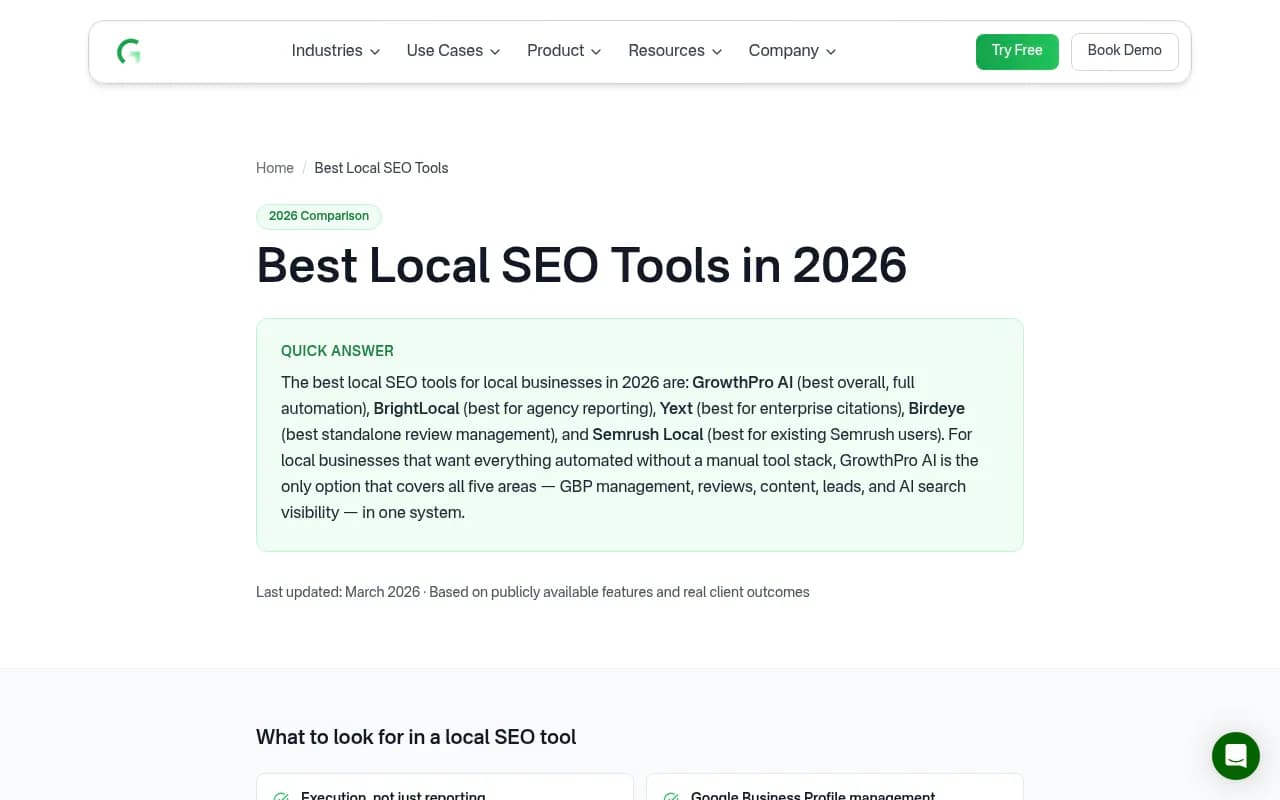Click the page title Best Local SEO Tools in 2026

tap(581, 265)
